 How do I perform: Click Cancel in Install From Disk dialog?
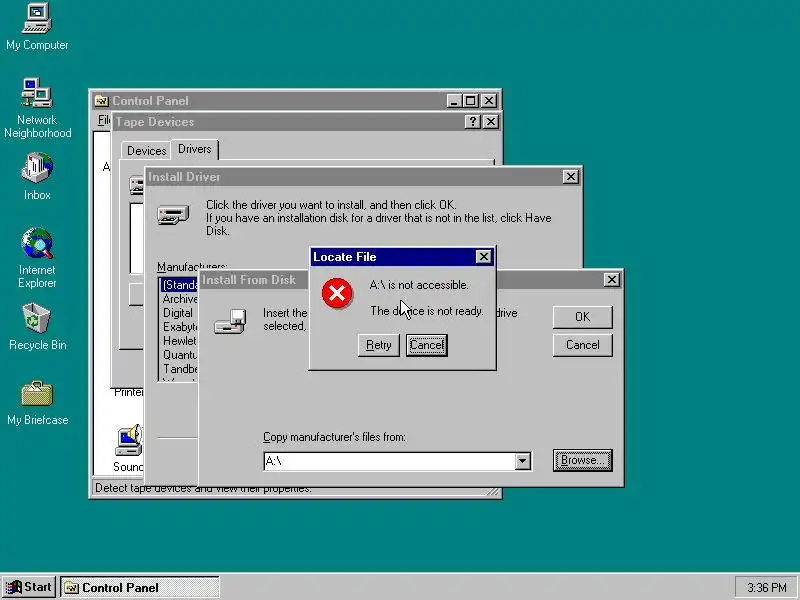coord(583,345)
